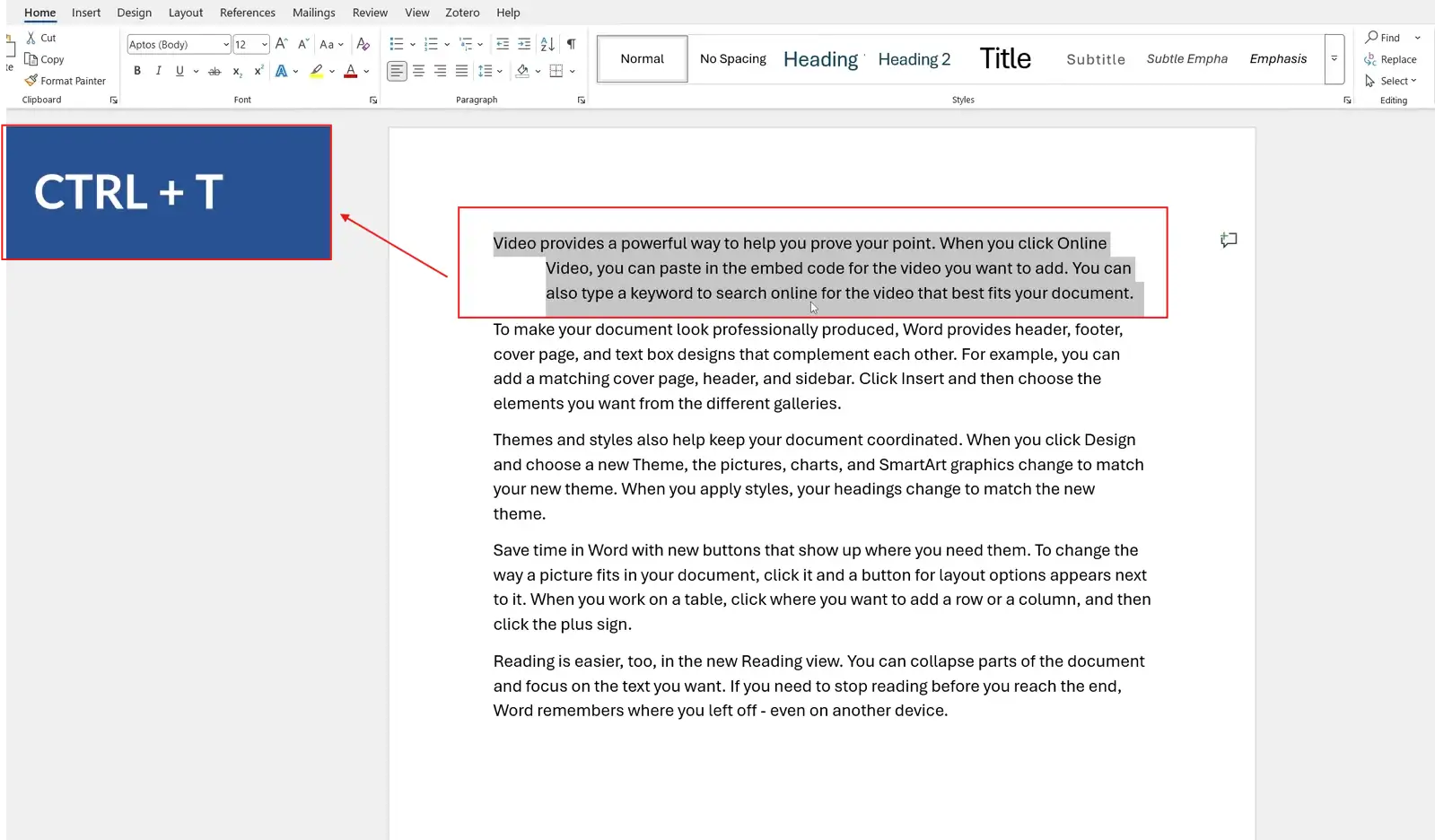Apply red font color
The width and height of the screenshot is (1435, 840).
pos(351,71)
